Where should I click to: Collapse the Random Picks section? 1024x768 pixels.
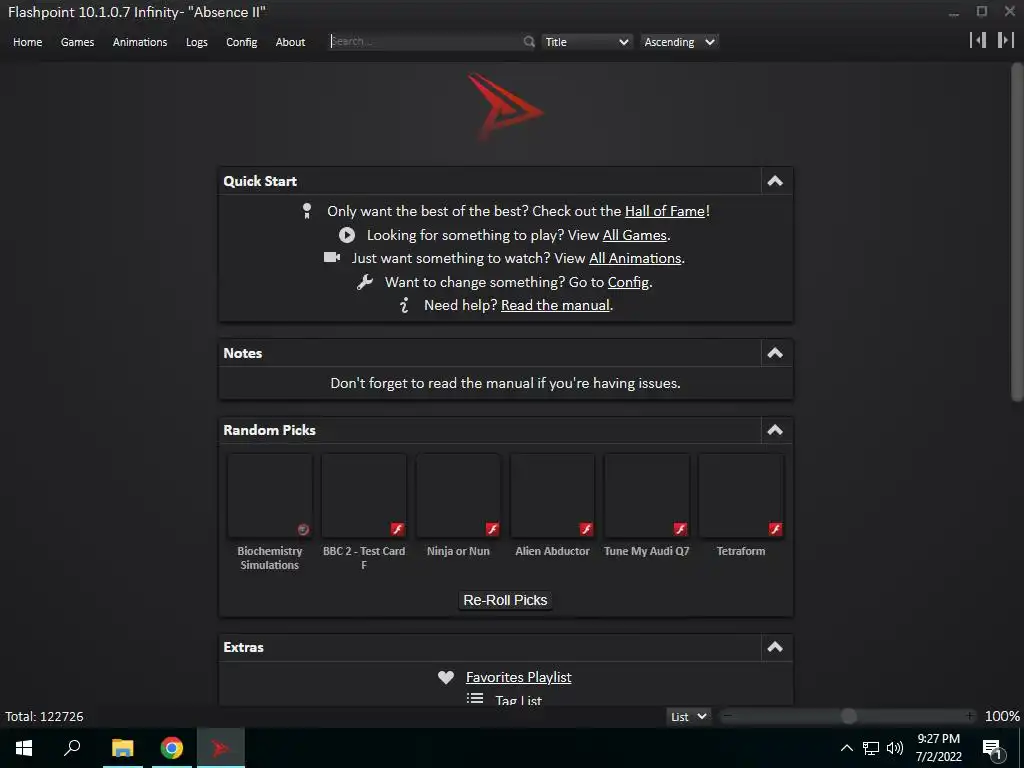coord(775,430)
